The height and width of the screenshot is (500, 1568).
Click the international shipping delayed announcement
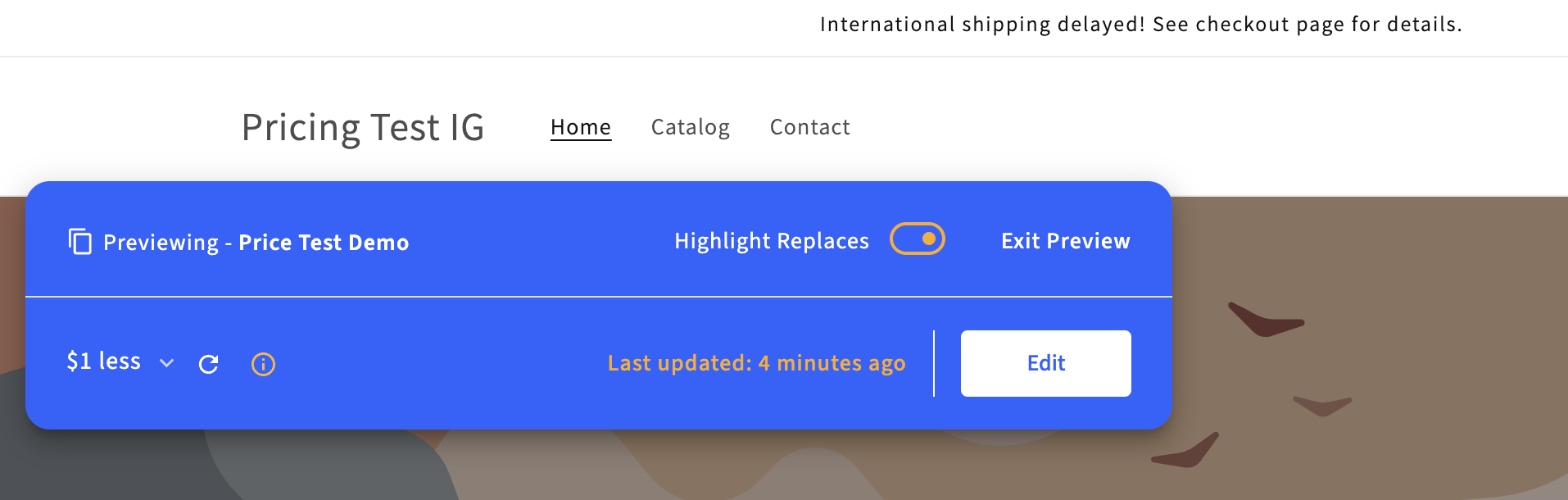[x=1140, y=25]
